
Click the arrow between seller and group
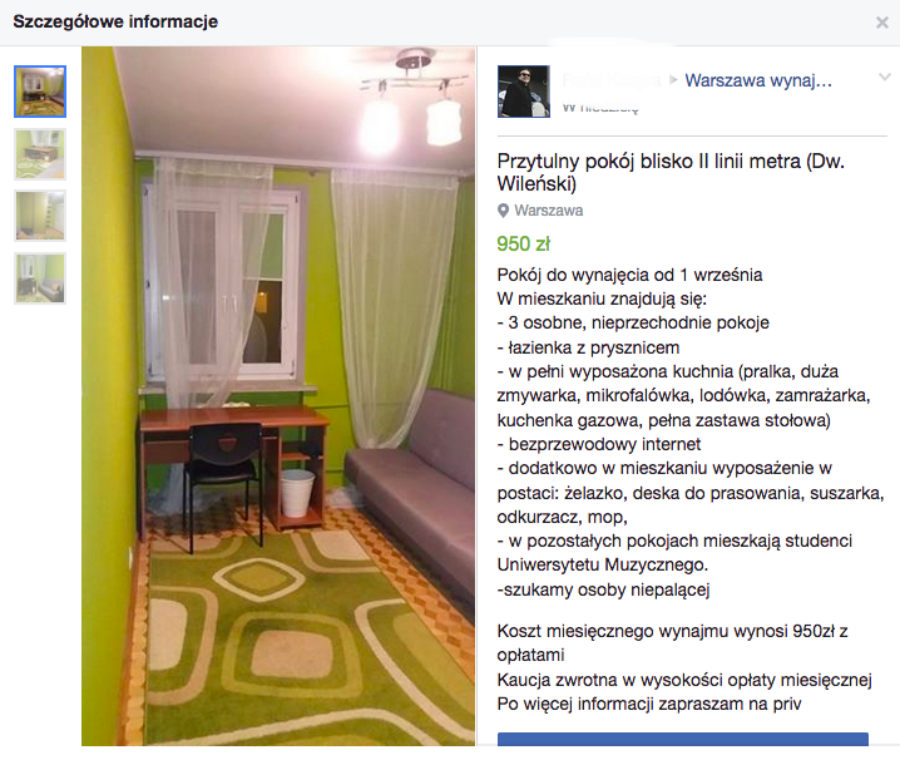tap(673, 80)
